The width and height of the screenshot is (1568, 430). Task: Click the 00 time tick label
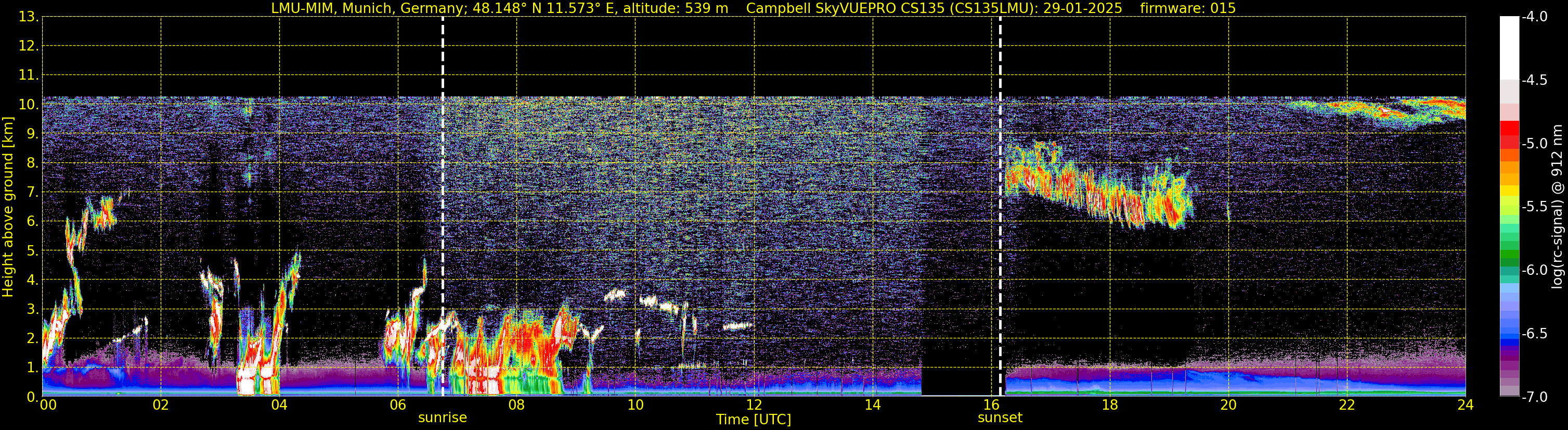(48, 405)
